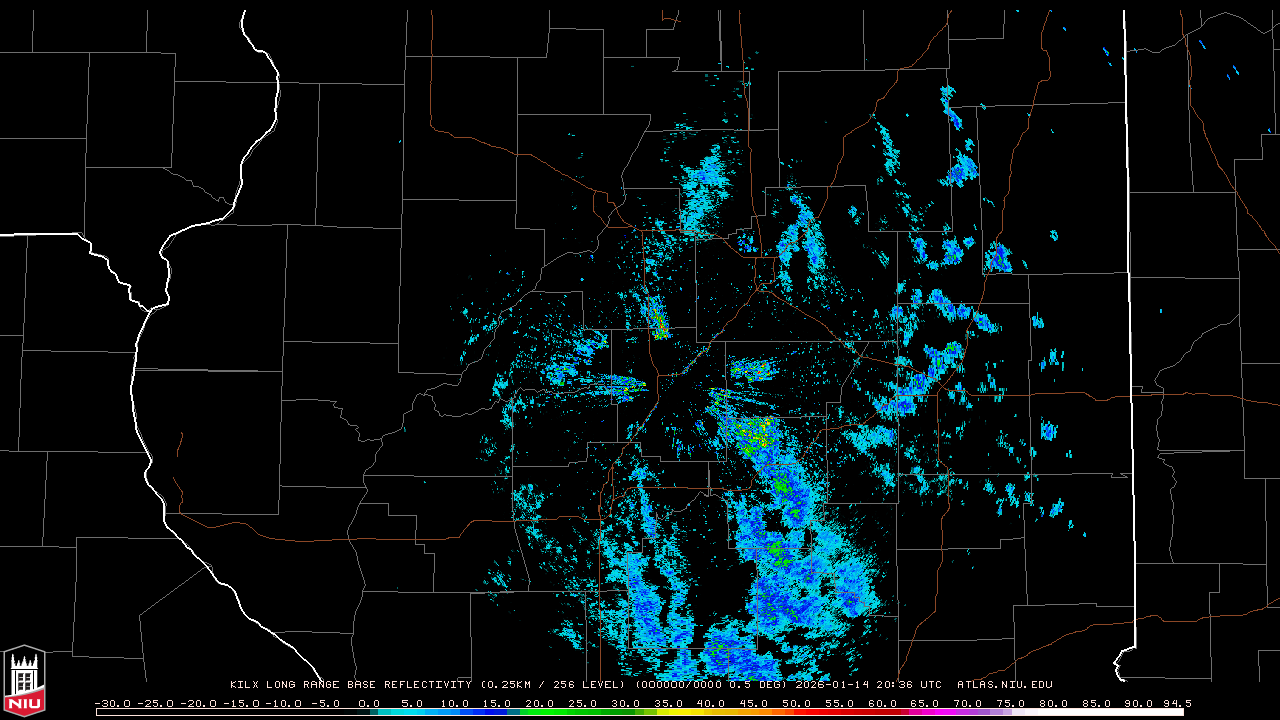The height and width of the screenshot is (720, 1280).
Task: Click the 15.0 label on the color scale
Action: pos(496,703)
